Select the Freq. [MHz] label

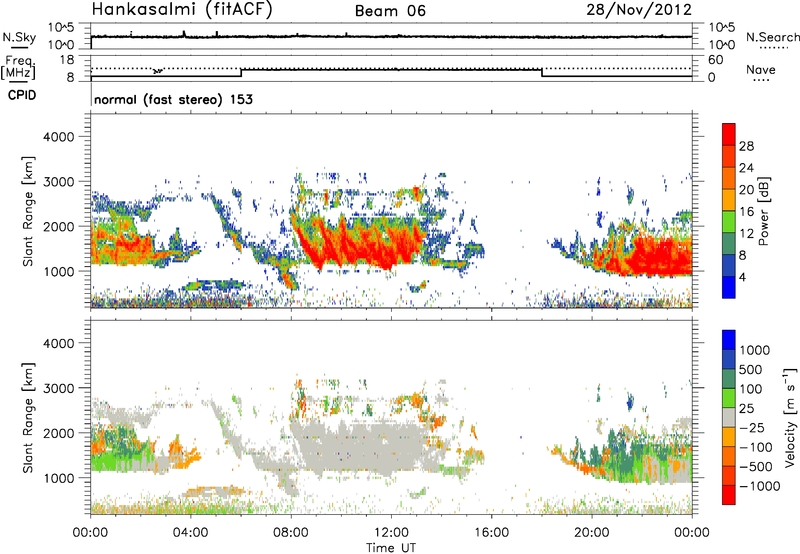pyautogui.click(x=19, y=68)
